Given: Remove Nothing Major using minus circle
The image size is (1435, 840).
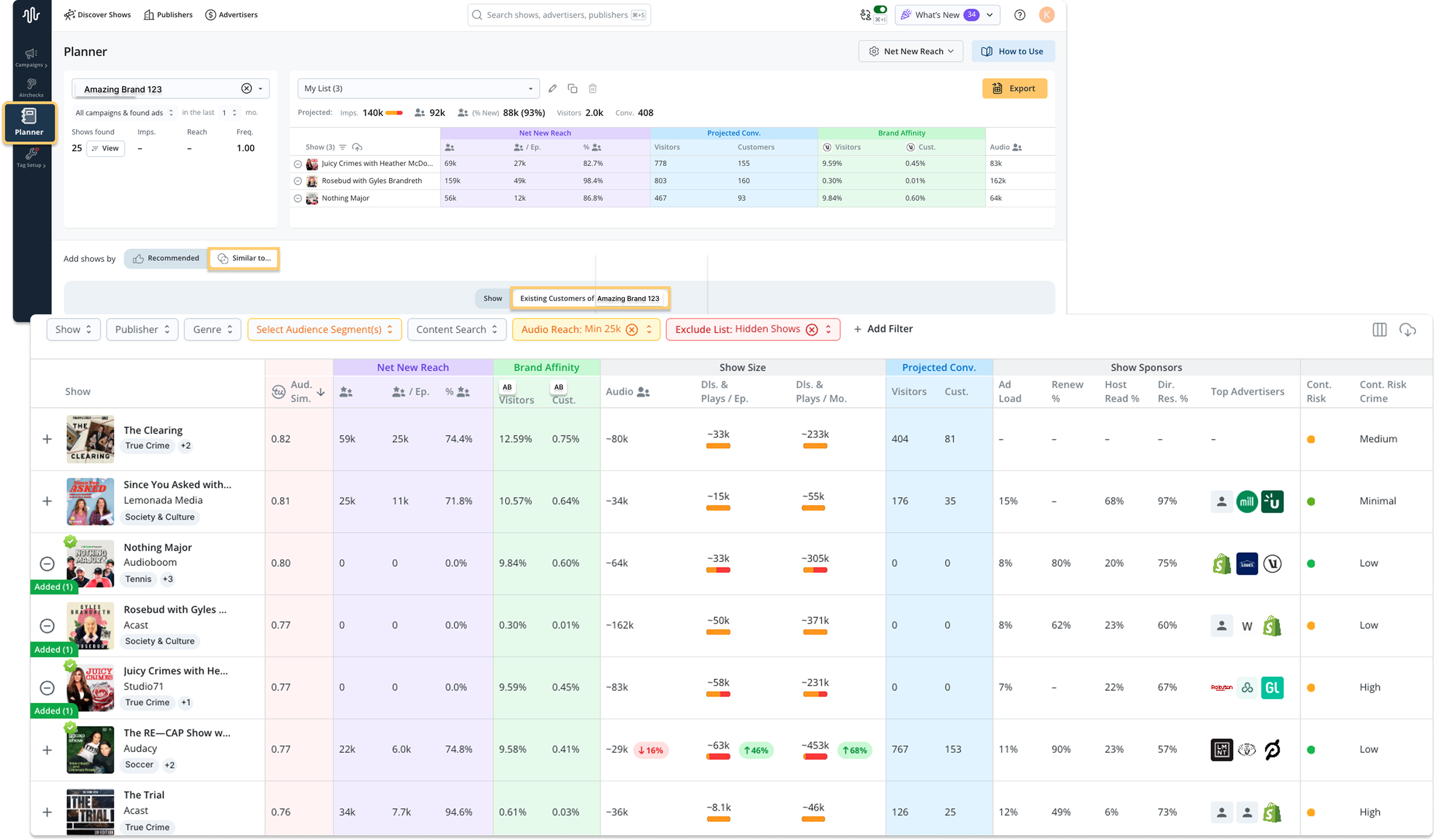Looking at the screenshot, I should (47, 563).
